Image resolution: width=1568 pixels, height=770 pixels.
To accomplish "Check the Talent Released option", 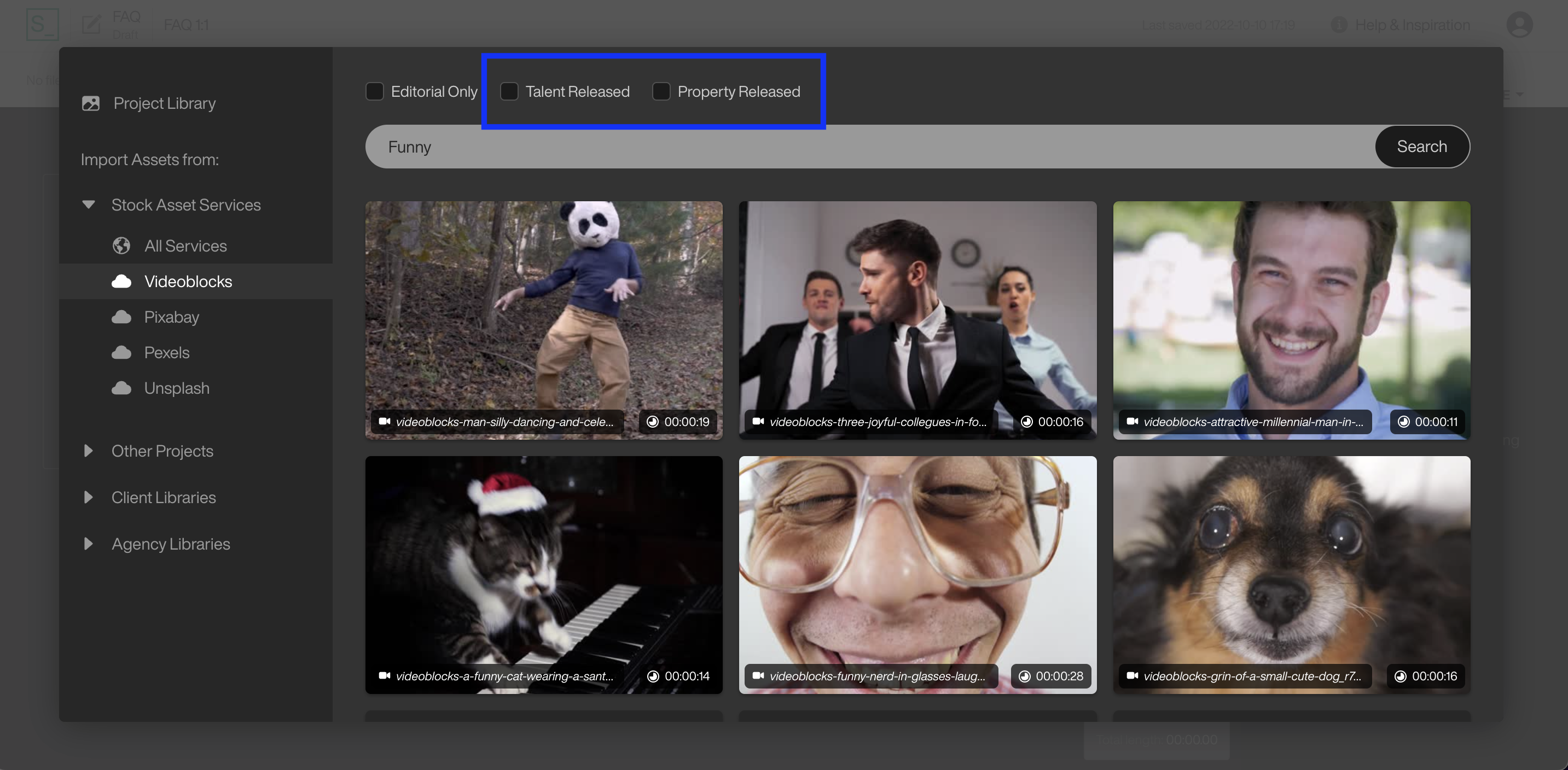I will (509, 91).
